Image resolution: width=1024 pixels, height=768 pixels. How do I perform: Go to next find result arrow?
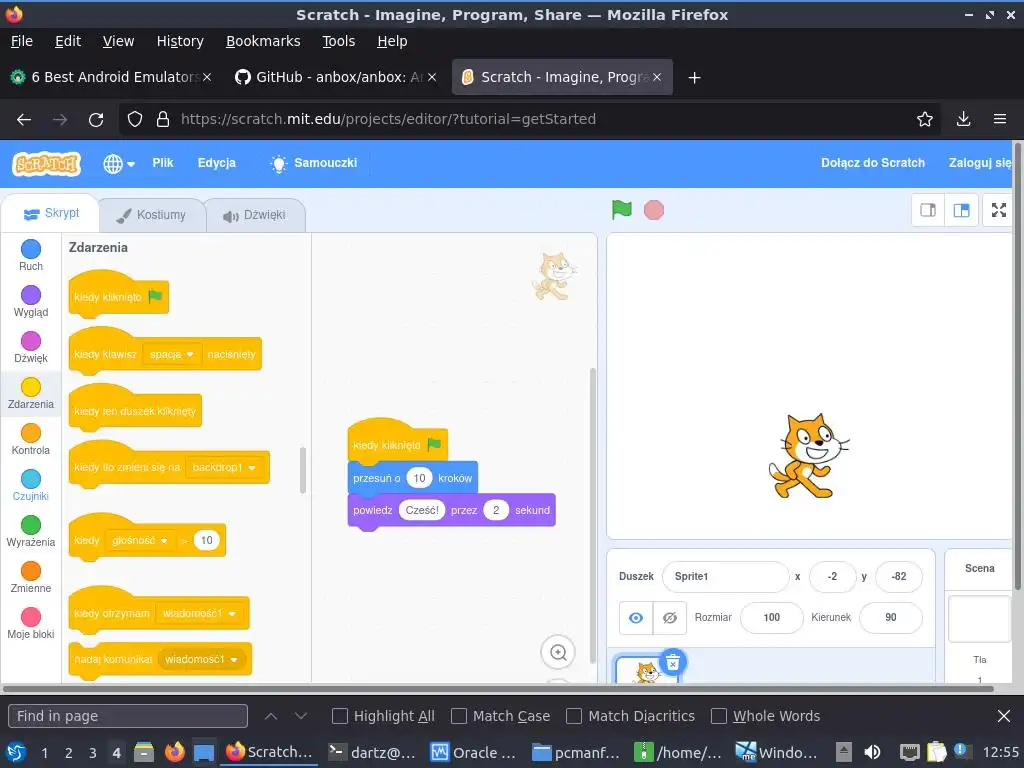(x=300, y=716)
